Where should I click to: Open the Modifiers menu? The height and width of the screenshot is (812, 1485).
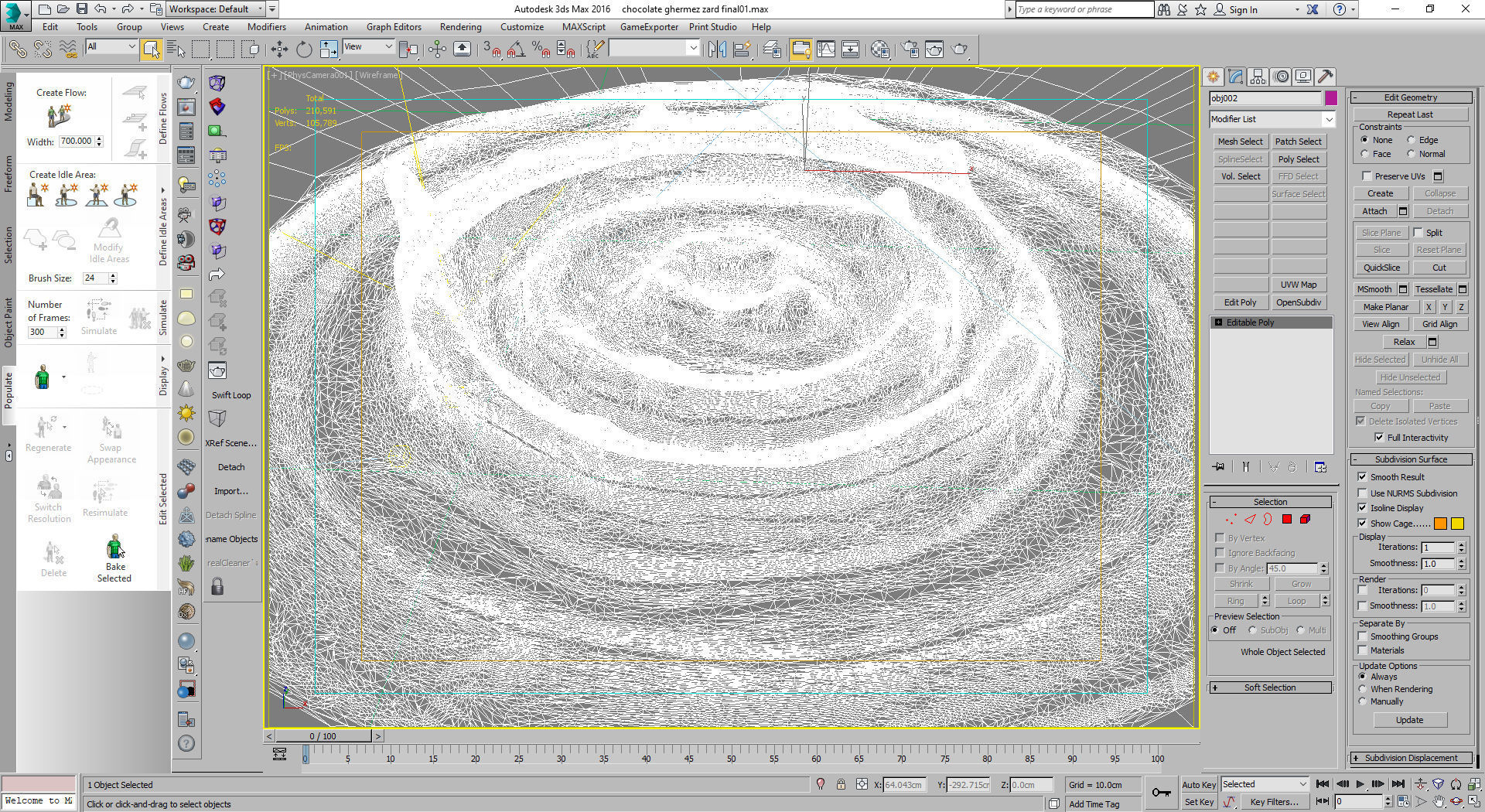coord(267,27)
